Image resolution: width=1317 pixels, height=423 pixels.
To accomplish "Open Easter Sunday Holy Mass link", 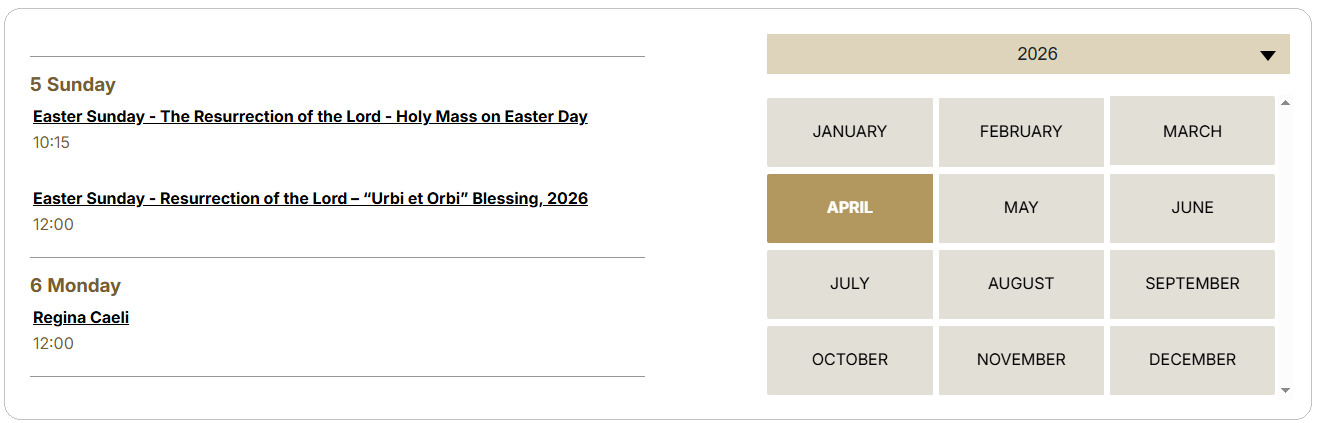I will pos(310,117).
